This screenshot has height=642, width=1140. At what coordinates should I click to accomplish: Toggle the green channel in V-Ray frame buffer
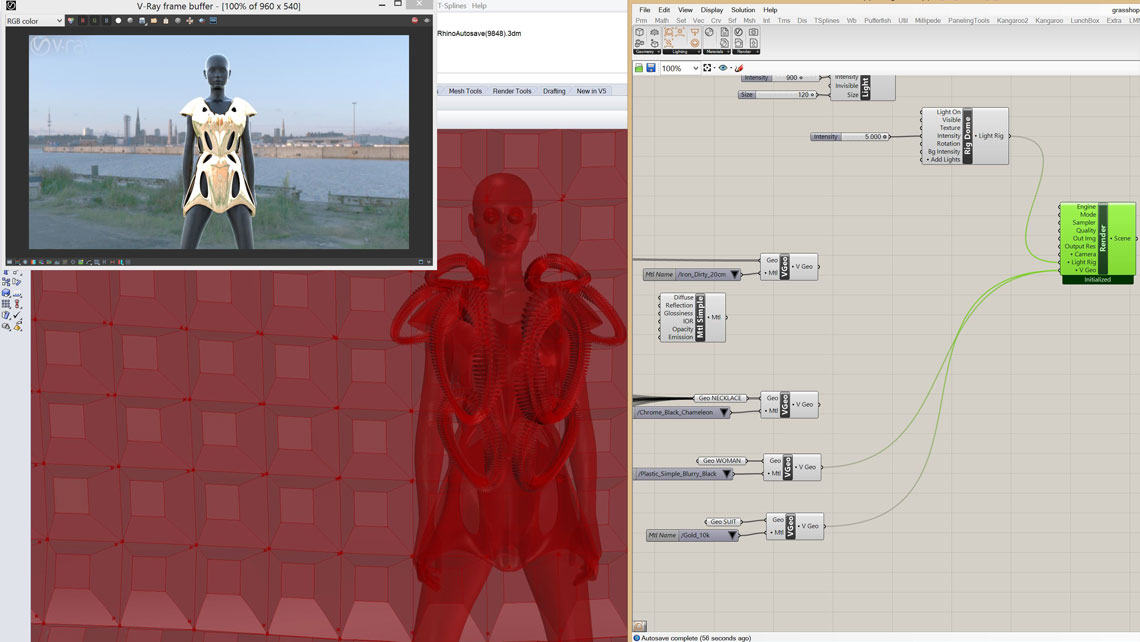95,20
